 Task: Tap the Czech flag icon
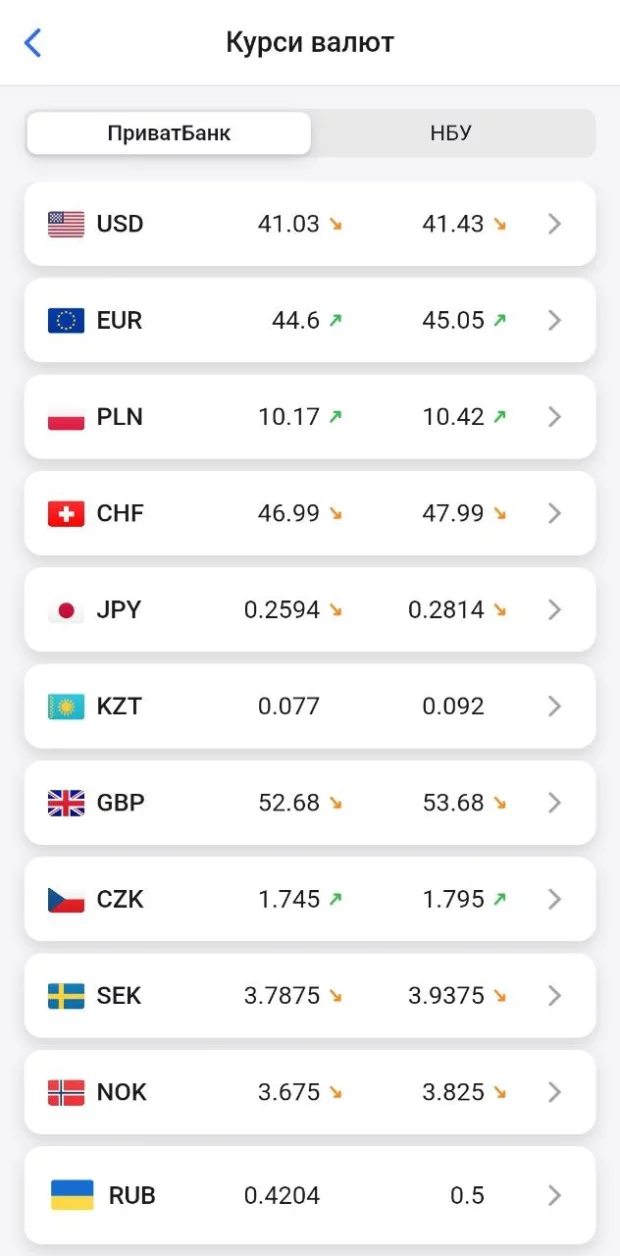(x=66, y=899)
